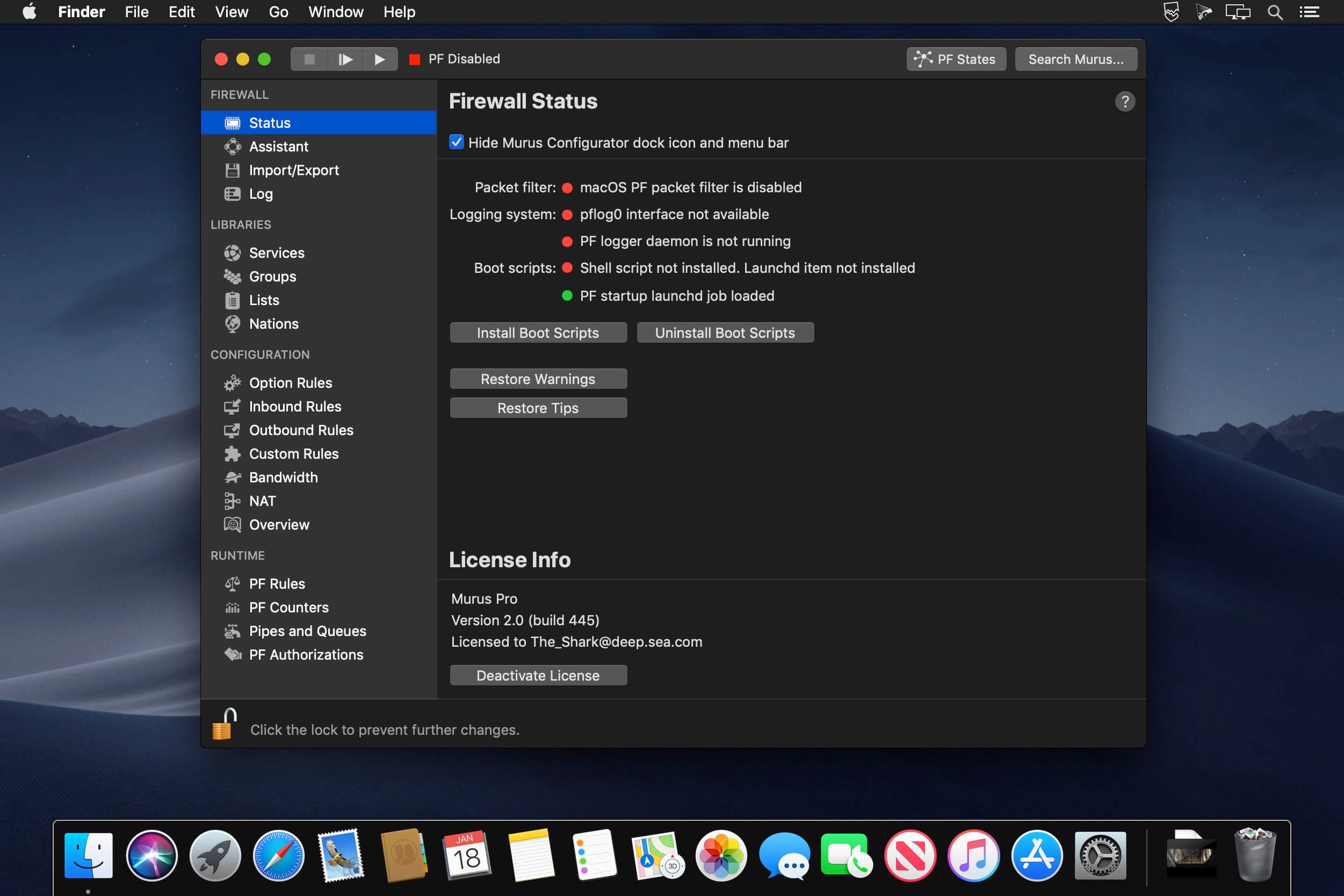This screenshot has width=1344, height=896.
Task: Click Deactivate License button
Action: [538, 675]
